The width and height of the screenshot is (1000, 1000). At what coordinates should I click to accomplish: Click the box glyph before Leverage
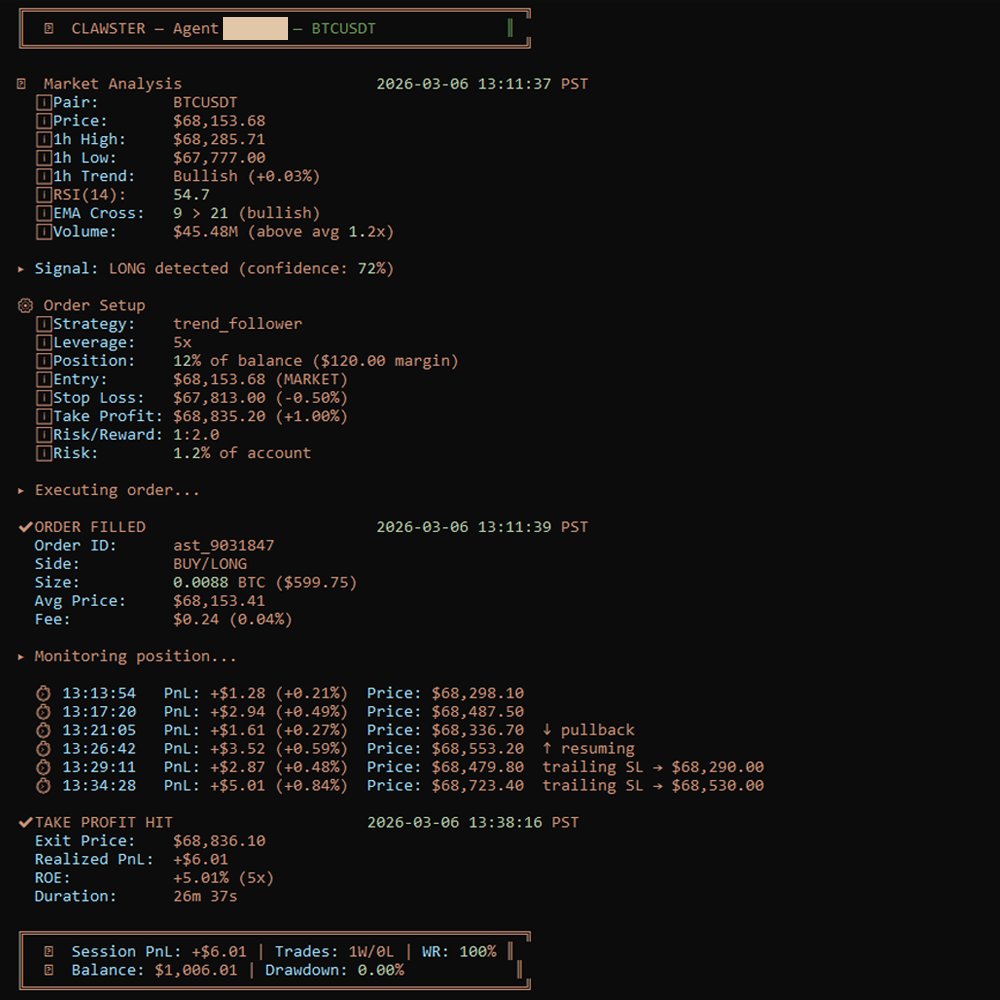tap(43, 342)
